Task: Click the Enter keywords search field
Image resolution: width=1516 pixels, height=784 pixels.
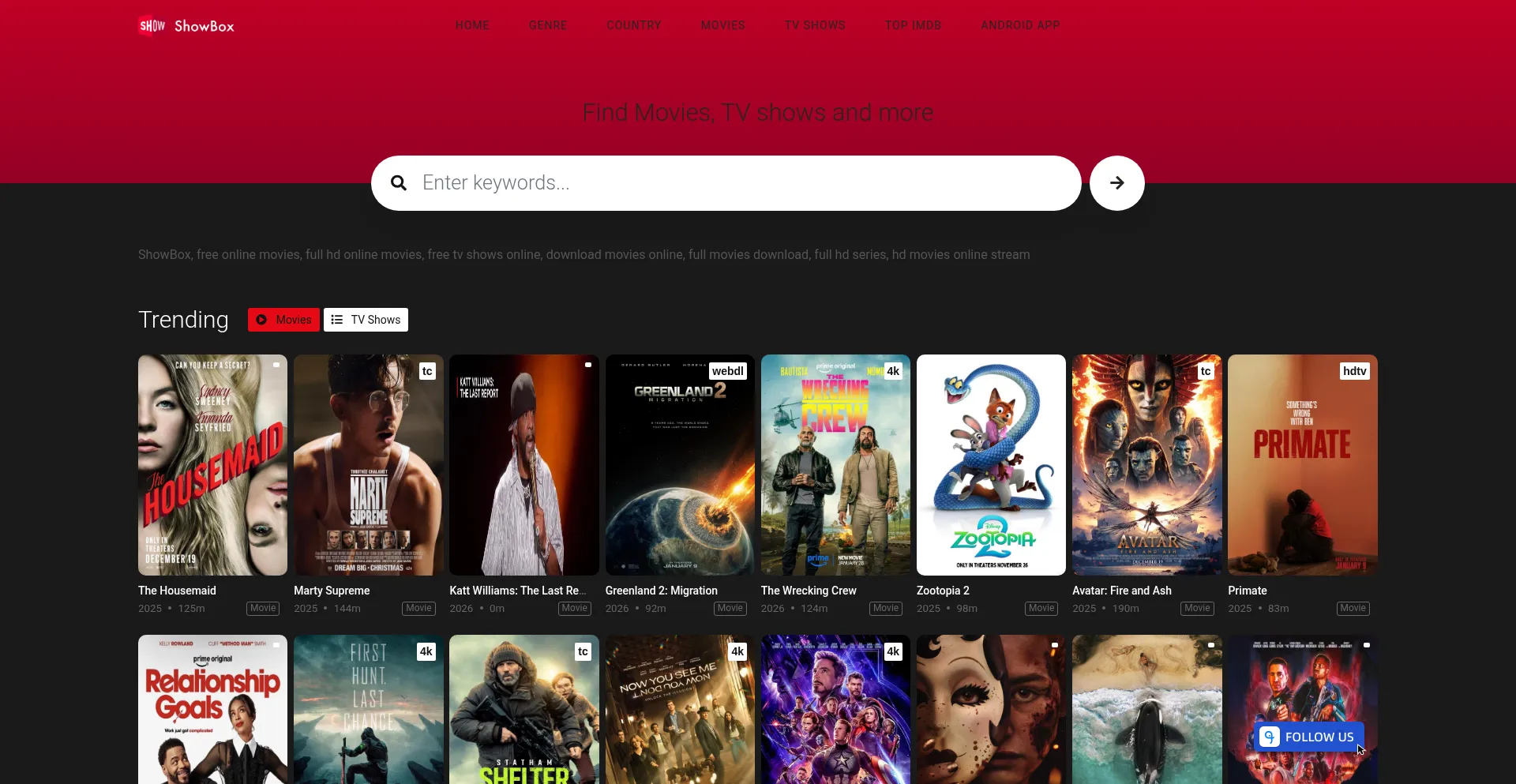Action: [x=726, y=183]
